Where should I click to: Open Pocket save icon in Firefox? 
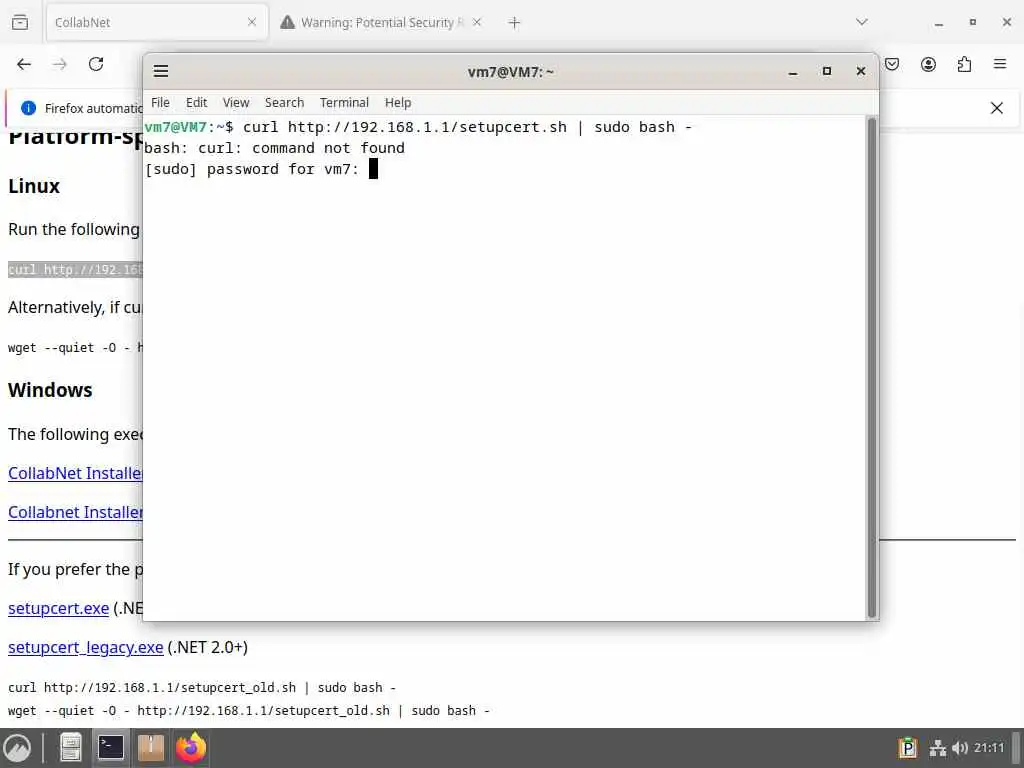coord(892,64)
